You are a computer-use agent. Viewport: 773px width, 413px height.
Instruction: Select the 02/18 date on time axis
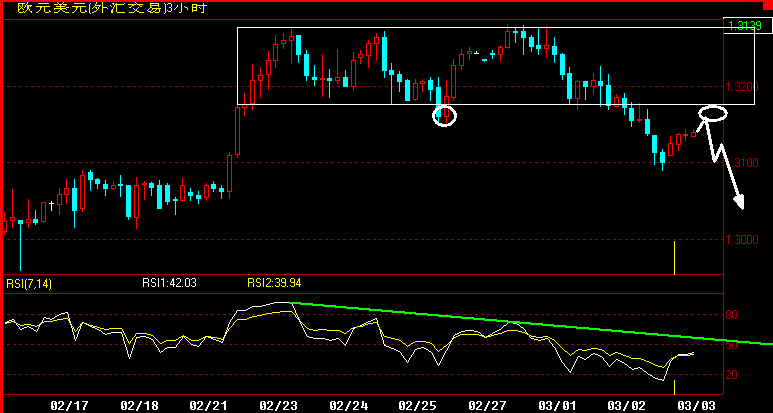tap(140, 406)
